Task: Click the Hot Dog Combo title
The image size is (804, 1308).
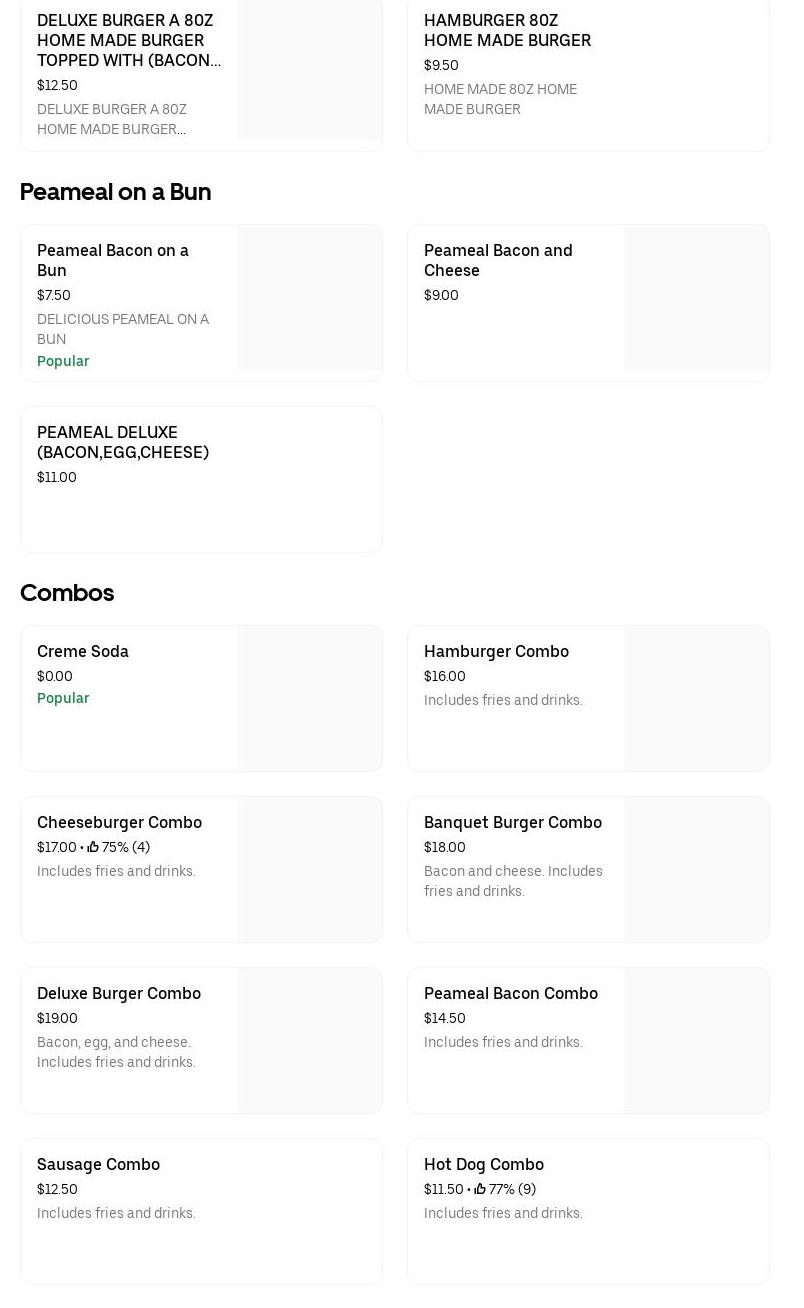Action: (484, 1164)
